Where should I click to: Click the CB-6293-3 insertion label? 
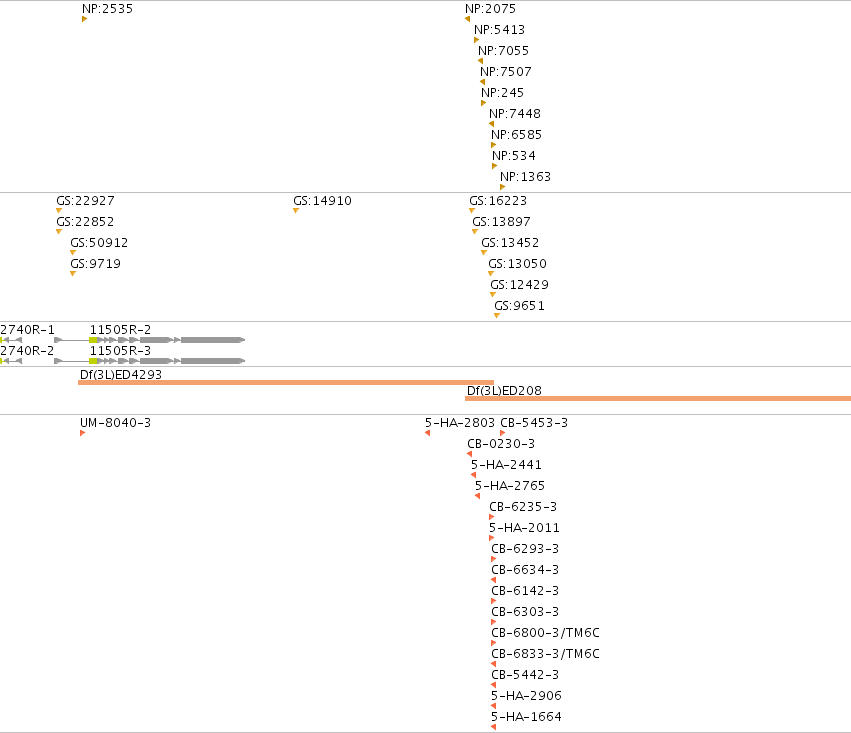coord(525,549)
